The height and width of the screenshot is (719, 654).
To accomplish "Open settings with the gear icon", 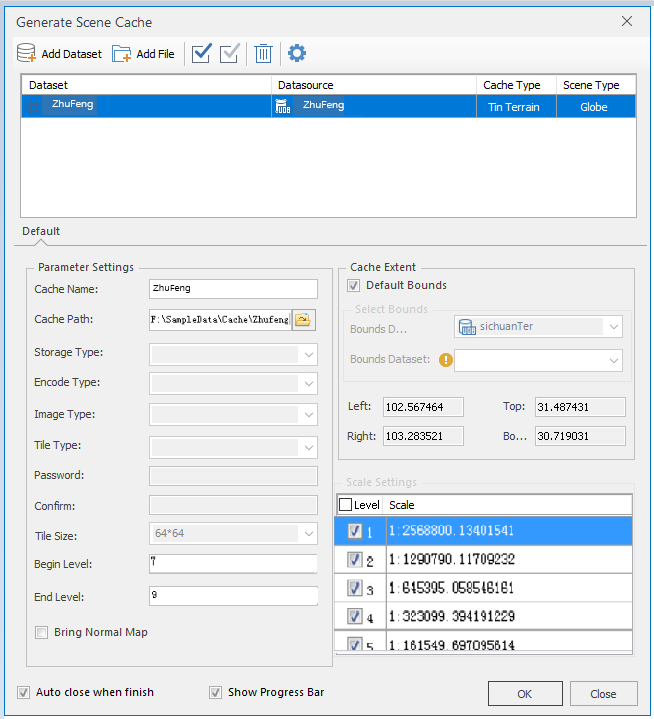I will pyautogui.click(x=297, y=53).
